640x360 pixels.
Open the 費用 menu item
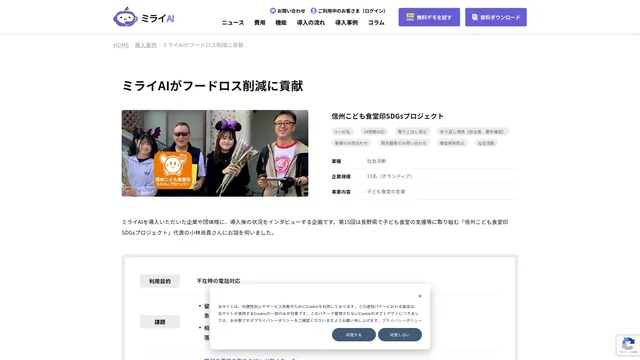point(260,23)
